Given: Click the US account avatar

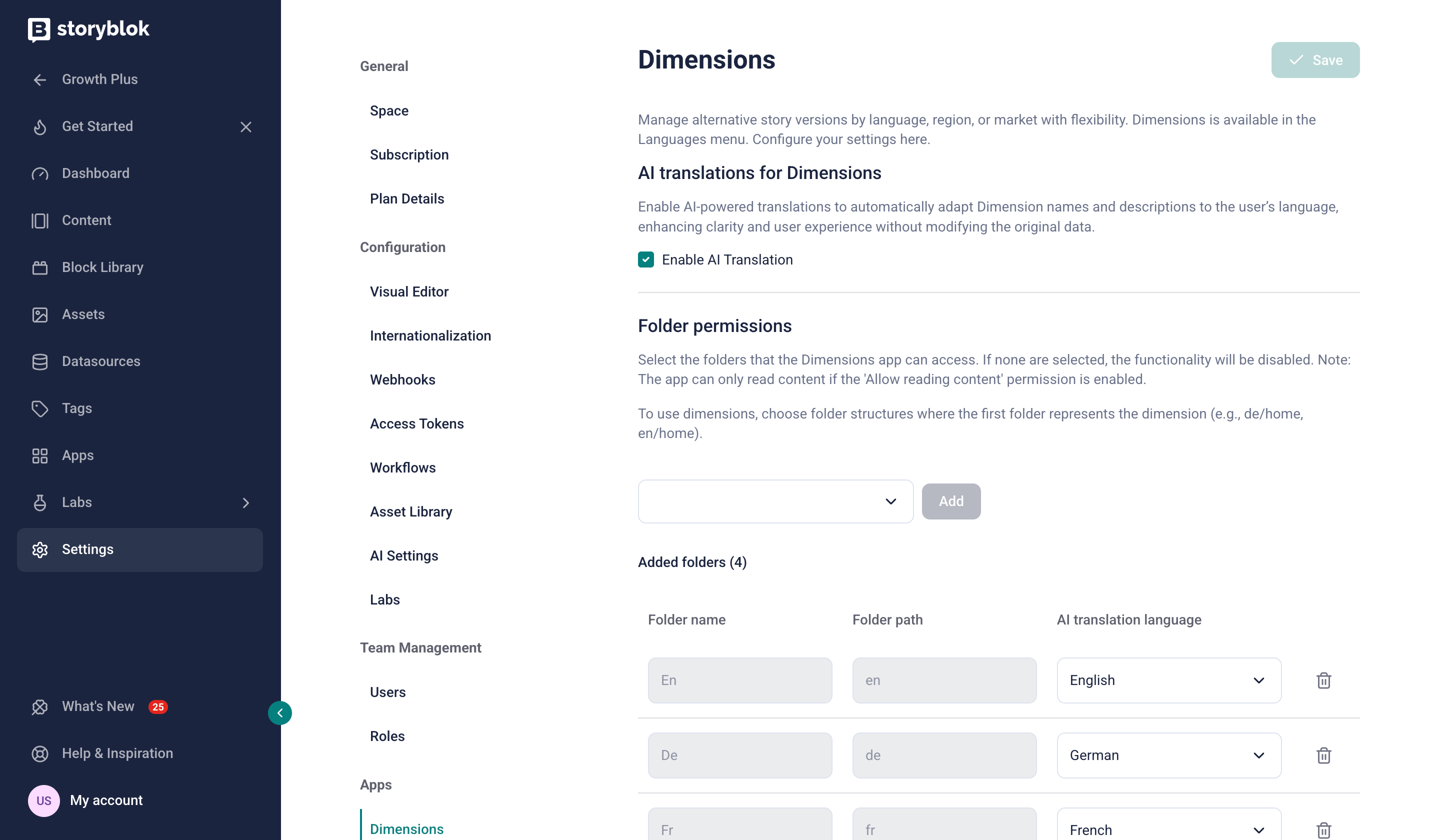Looking at the screenshot, I should (x=43, y=800).
